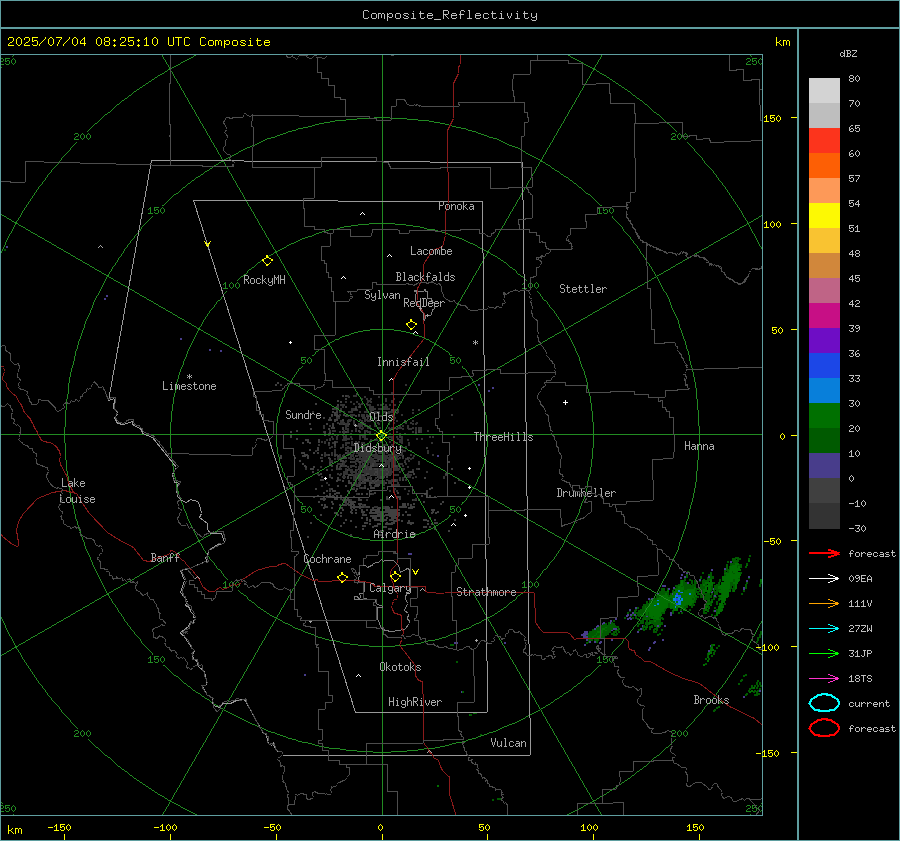Click the blue radar echo cell near Brooks

(678, 599)
